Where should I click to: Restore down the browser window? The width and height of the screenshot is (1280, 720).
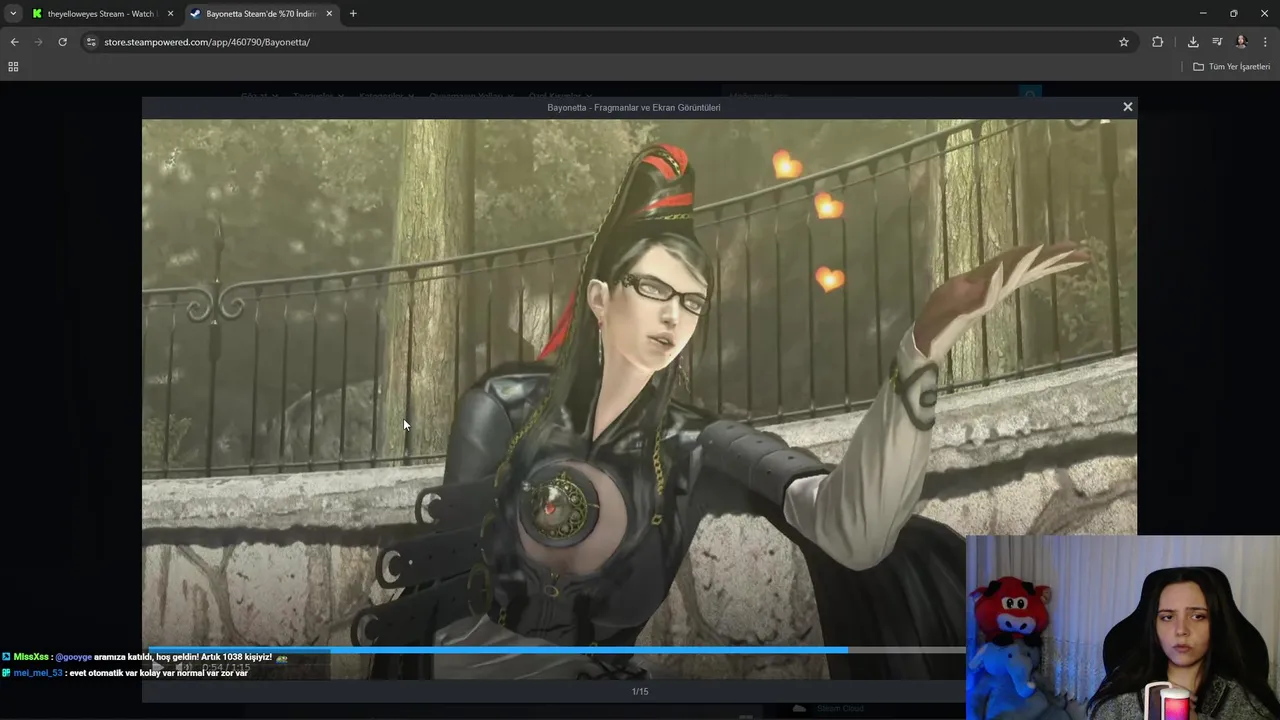[1234, 13]
